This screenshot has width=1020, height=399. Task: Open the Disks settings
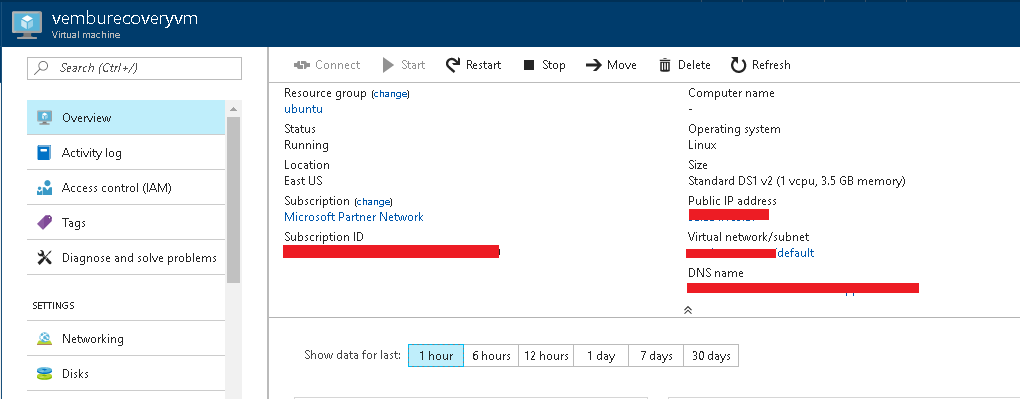pyautogui.click(x=126, y=374)
